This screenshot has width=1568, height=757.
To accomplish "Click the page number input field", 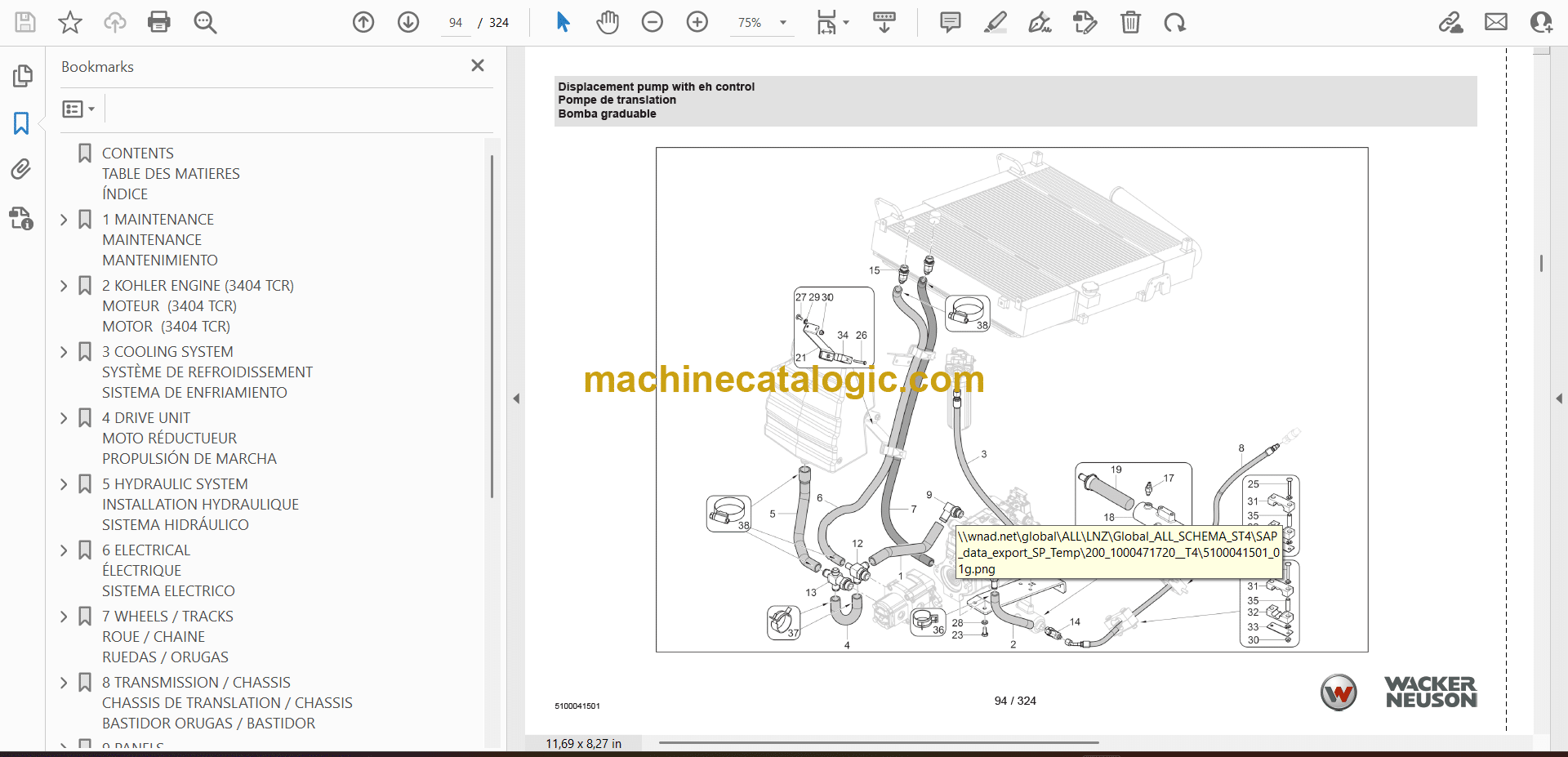I will [x=456, y=23].
